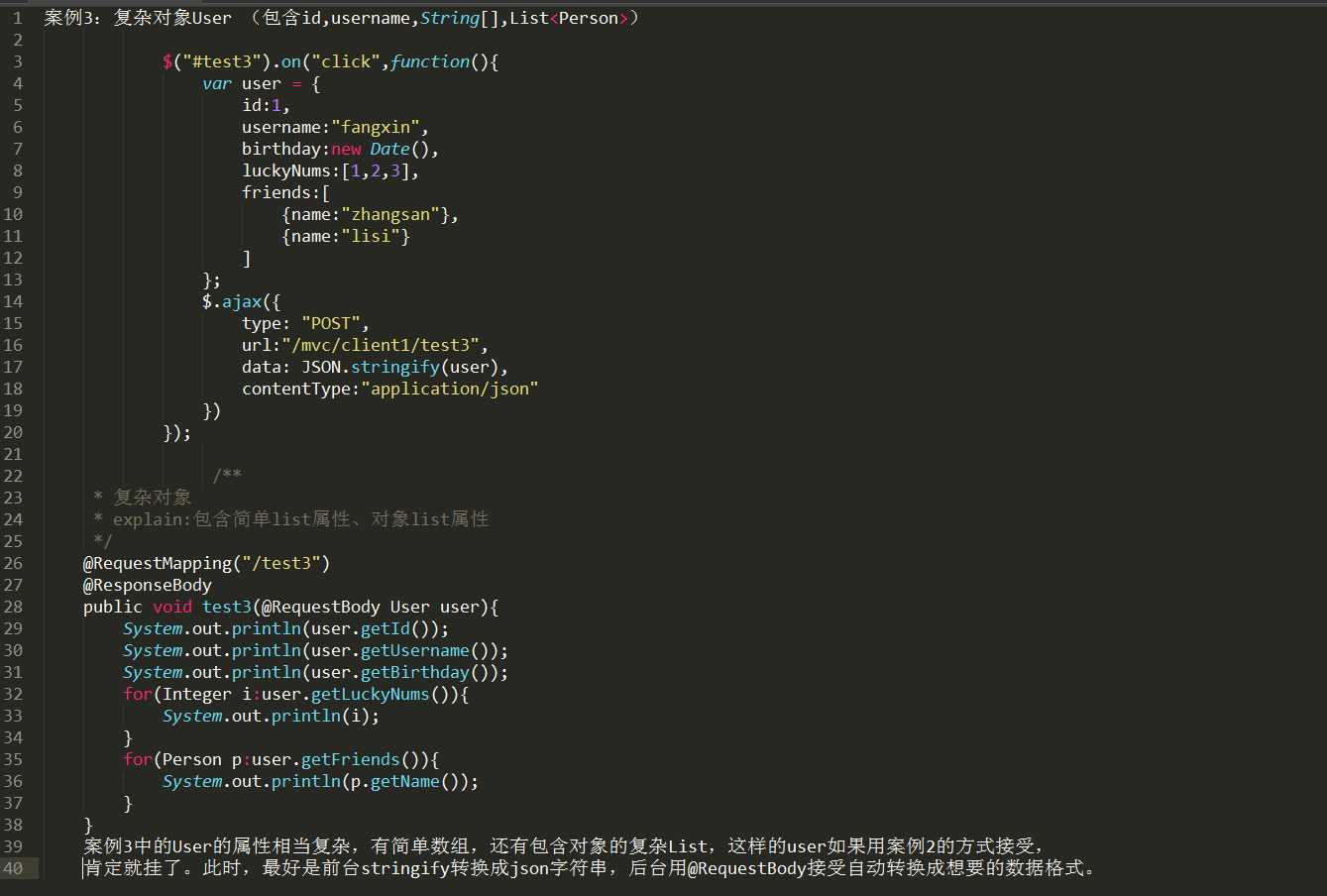Image resolution: width=1327 pixels, height=896 pixels.
Task: Click the "application/json" content type string
Action: pyautogui.click(x=449, y=389)
